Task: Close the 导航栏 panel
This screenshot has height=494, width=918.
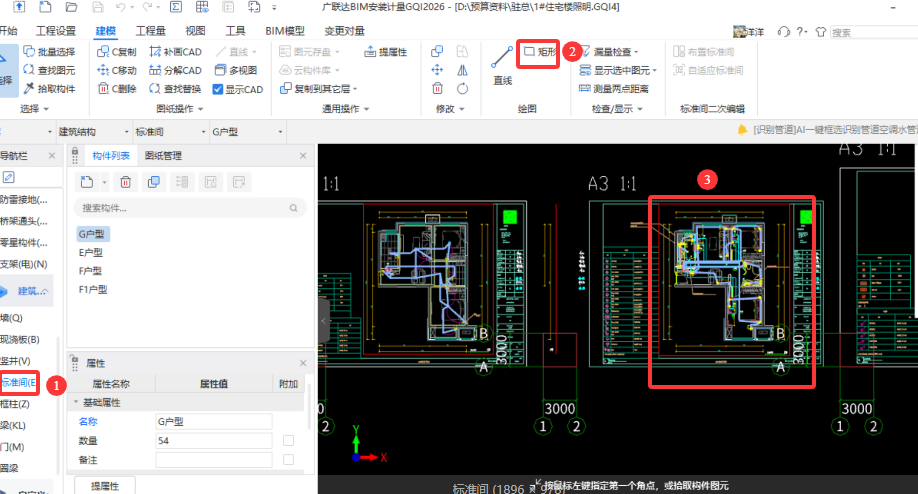Action: (52, 156)
